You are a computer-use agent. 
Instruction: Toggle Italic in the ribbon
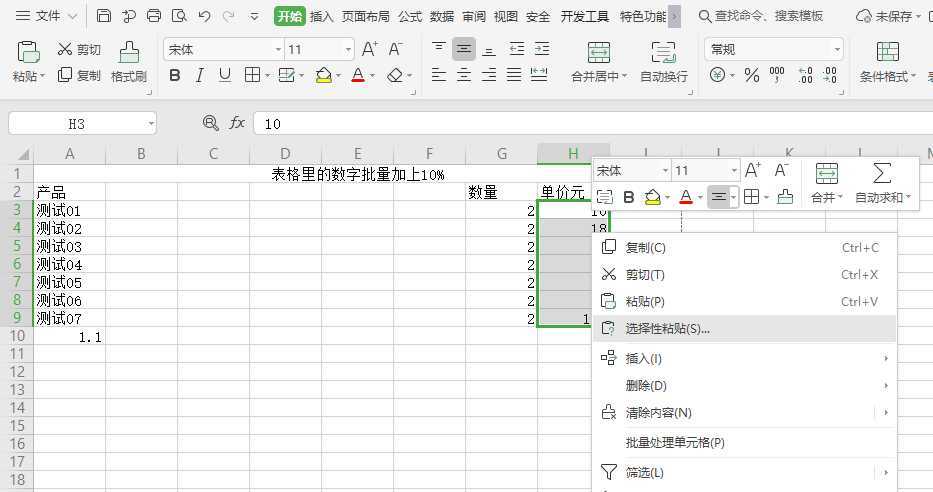coord(200,76)
